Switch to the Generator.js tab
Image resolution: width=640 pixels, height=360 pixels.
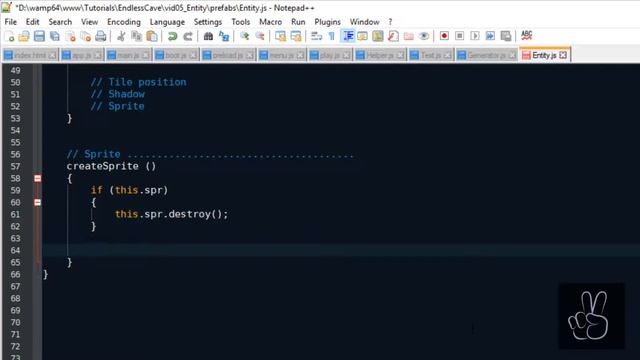tap(486, 55)
